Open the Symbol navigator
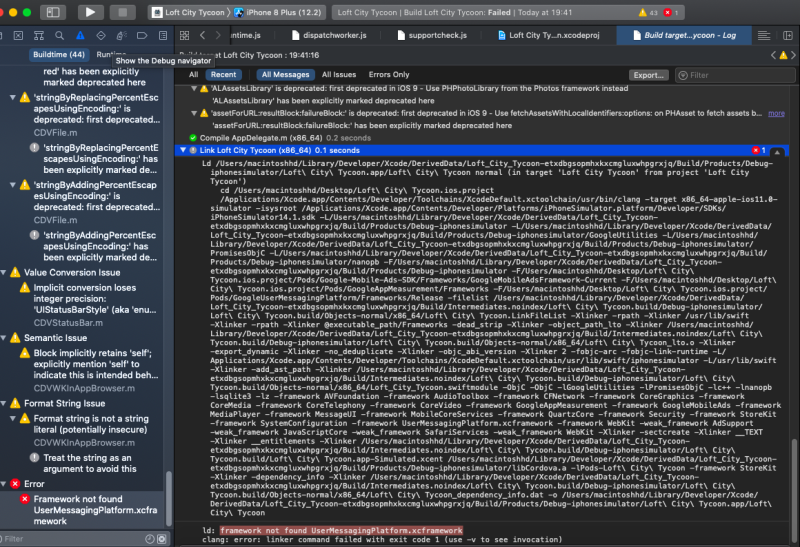This screenshot has width=800, height=547. coord(39,35)
